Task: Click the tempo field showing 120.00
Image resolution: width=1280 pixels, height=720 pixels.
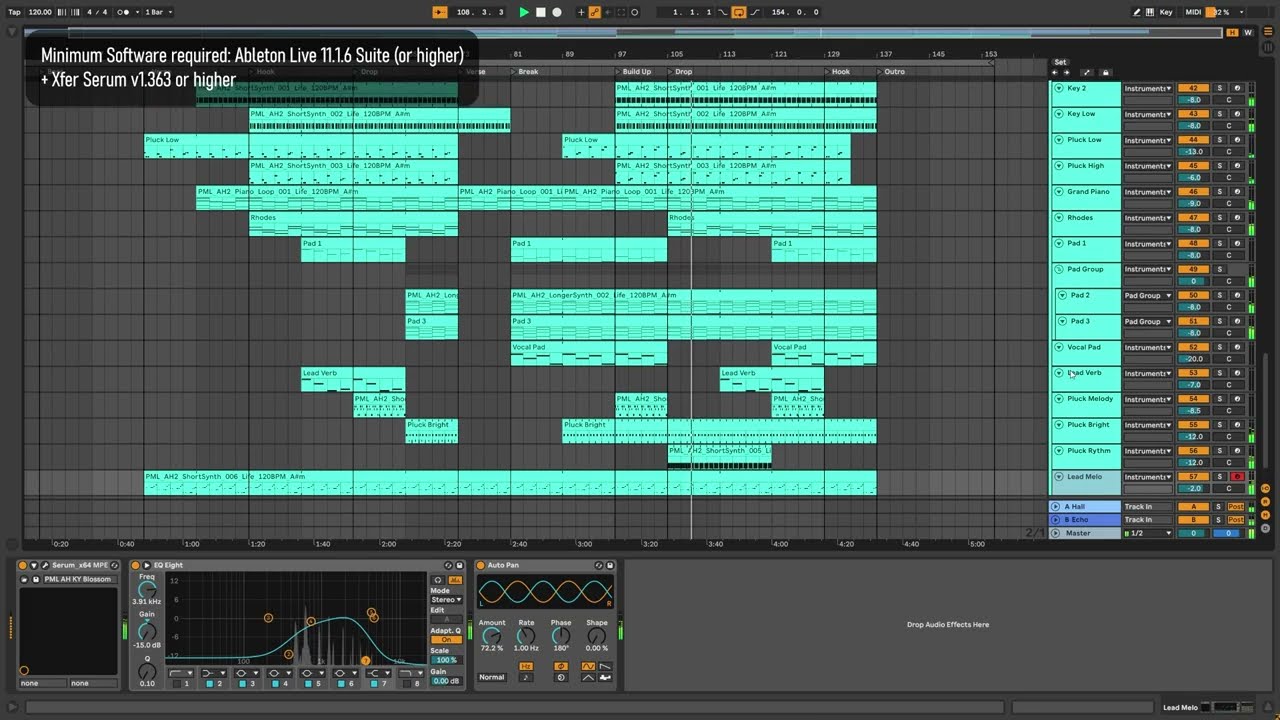Action: click(40, 12)
